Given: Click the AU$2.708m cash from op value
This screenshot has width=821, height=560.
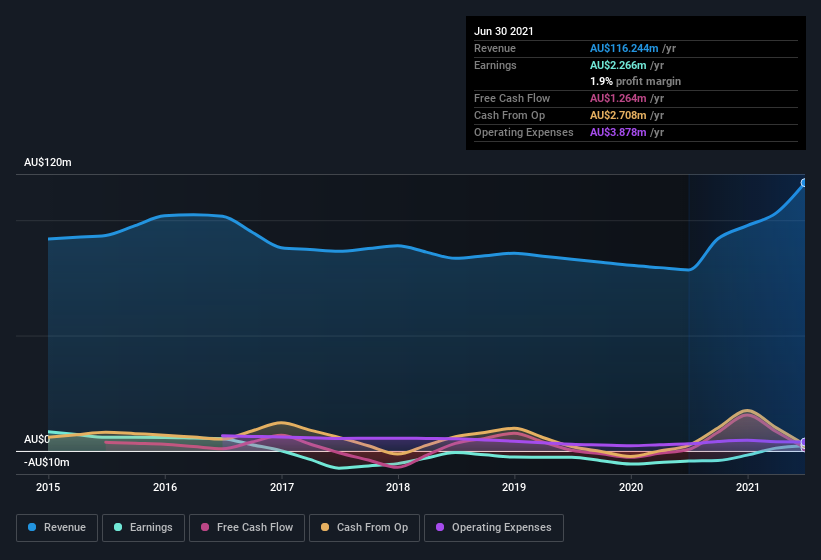Looking at the screenshot, I should tap(618, 115).
